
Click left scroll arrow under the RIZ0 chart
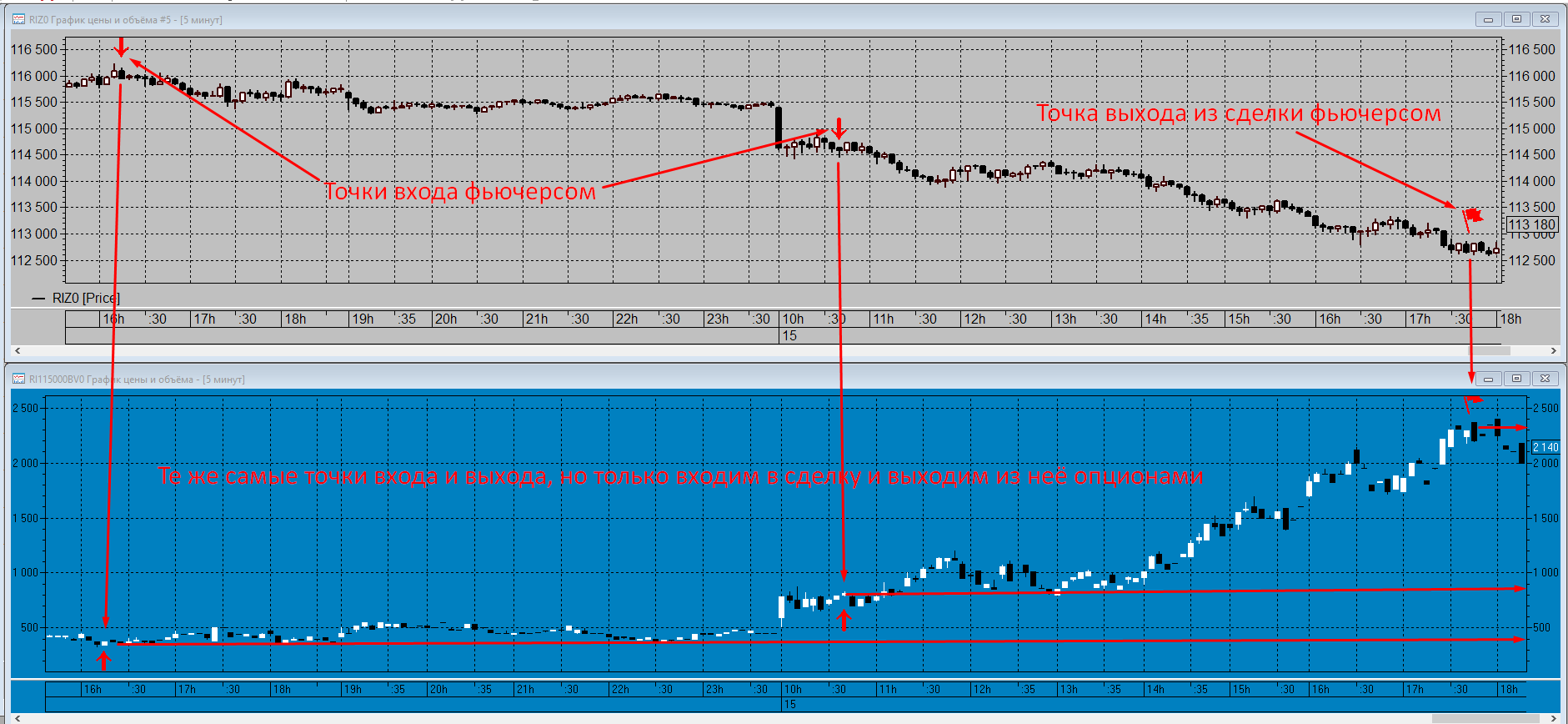(18, 351)
